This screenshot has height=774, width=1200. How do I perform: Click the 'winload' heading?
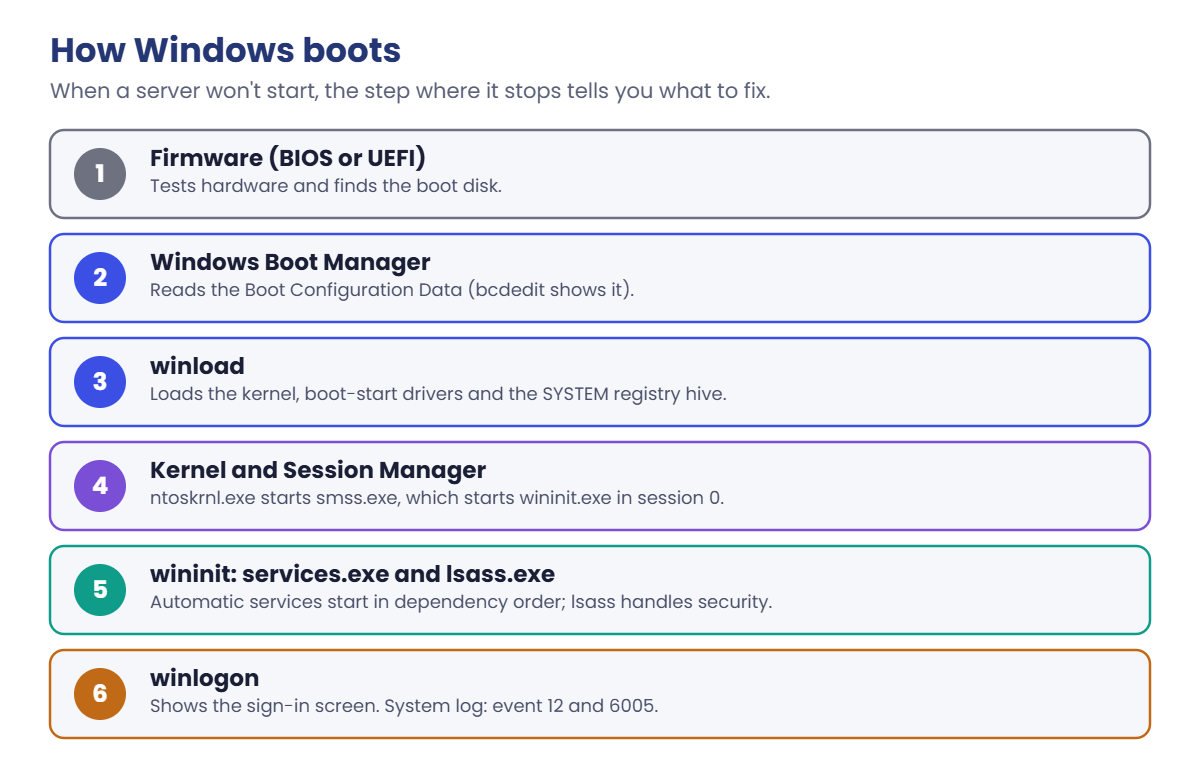(197, 366)
